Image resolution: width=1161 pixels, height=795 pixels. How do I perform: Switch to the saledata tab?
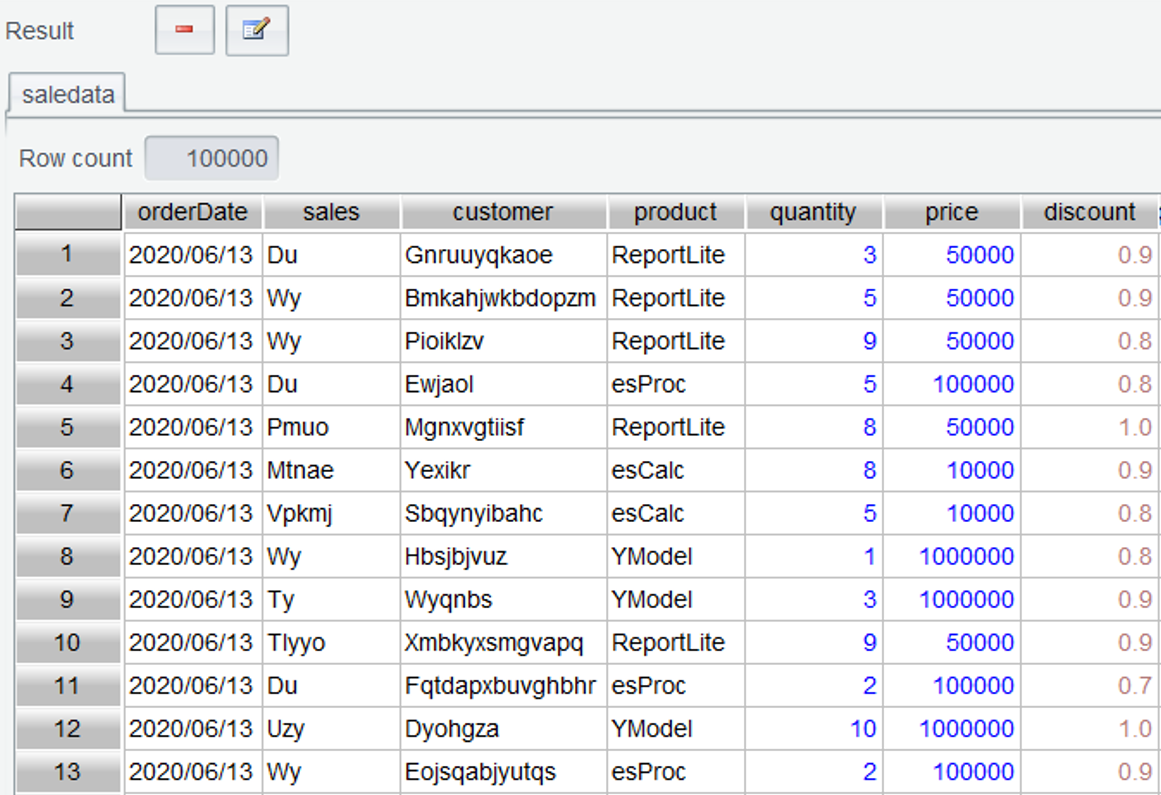tap(68, 95)
